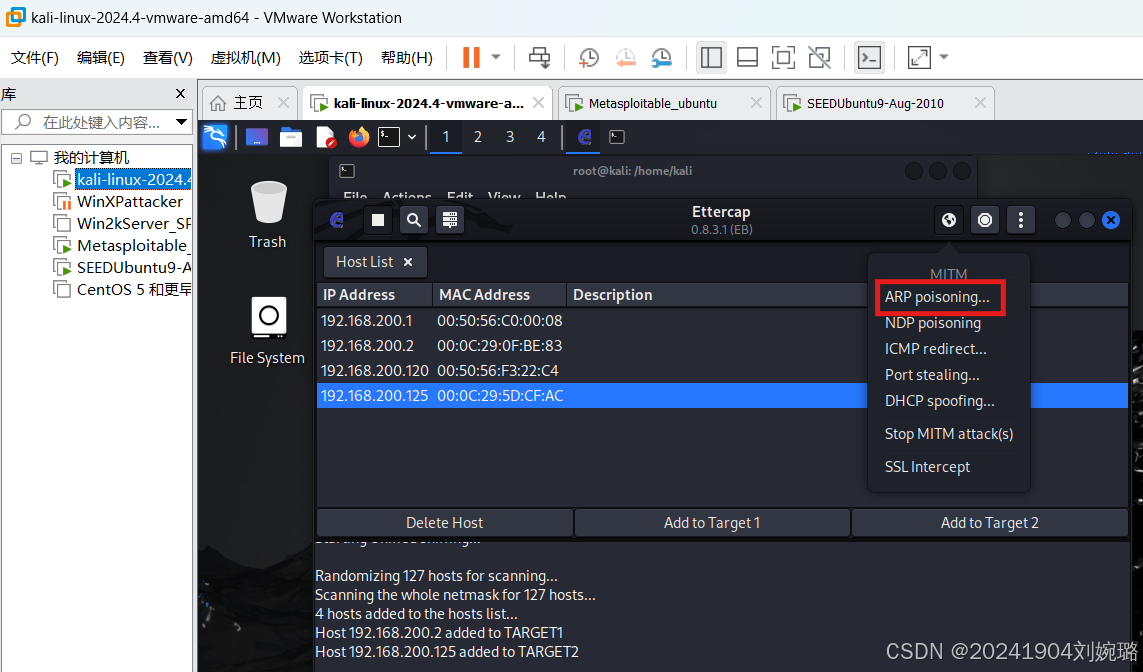
Task: Click Ettercap's MITM globe menu button
Action: pos(948,219)
